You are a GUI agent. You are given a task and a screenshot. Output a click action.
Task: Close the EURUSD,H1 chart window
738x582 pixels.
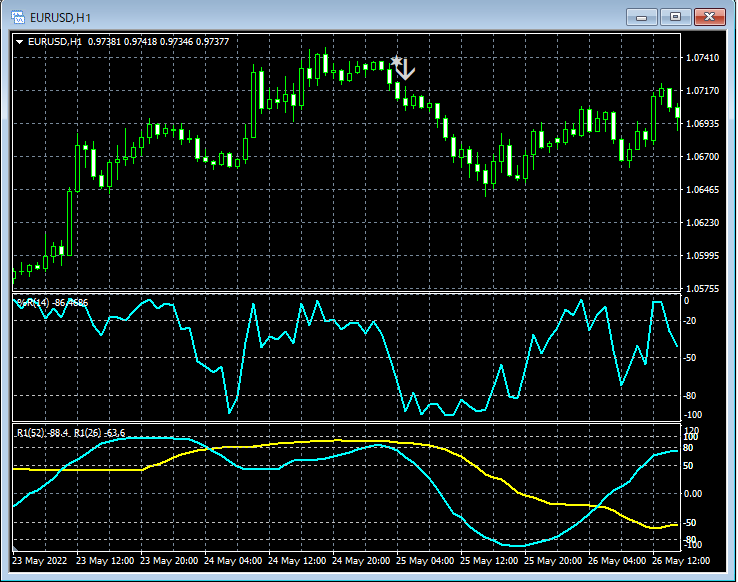[709, 17]
